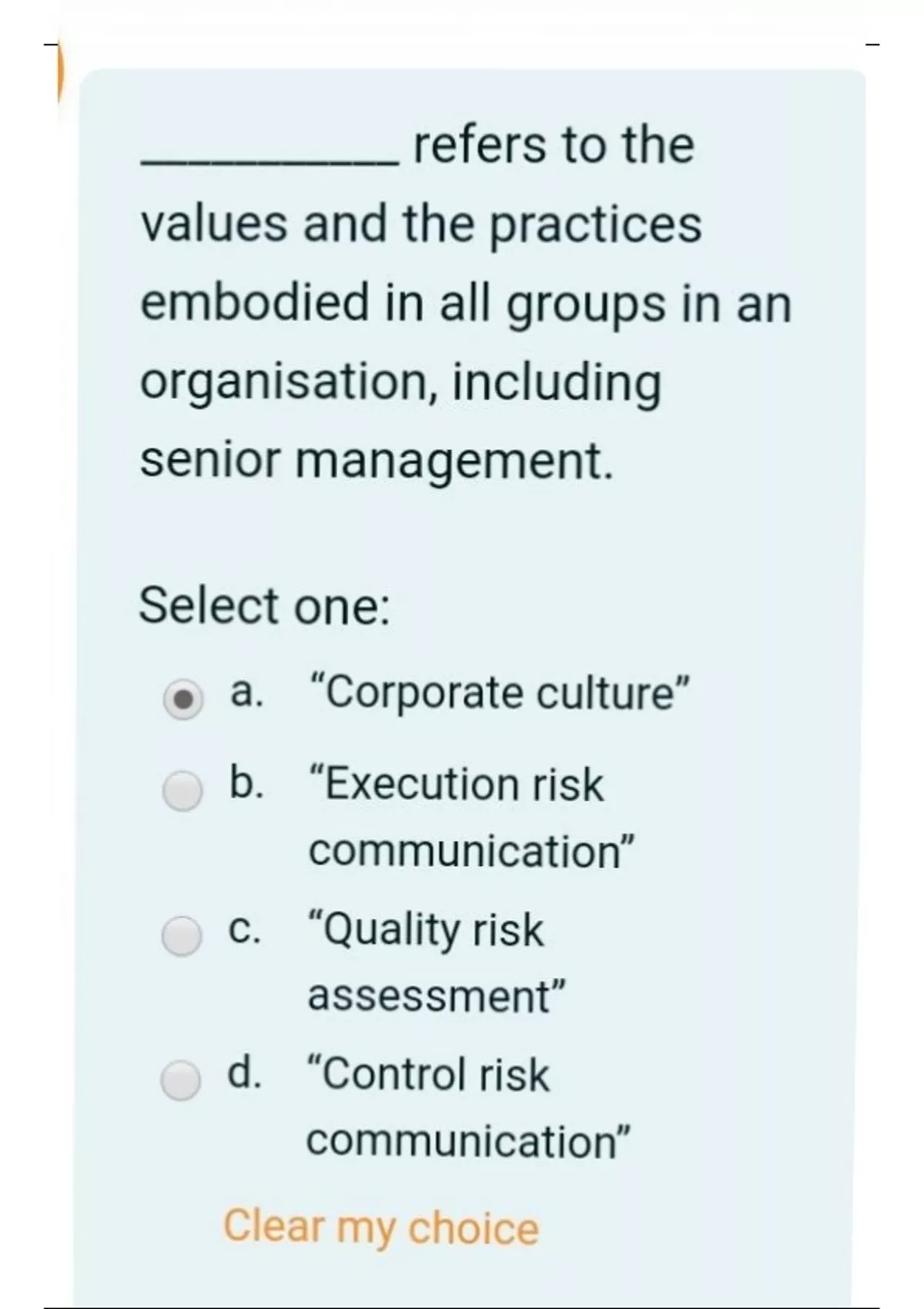The width and height of the screenshot is (924, 1309).
Task: Click the "Corporate culture" answer text
Action: [x=498, y=692]
